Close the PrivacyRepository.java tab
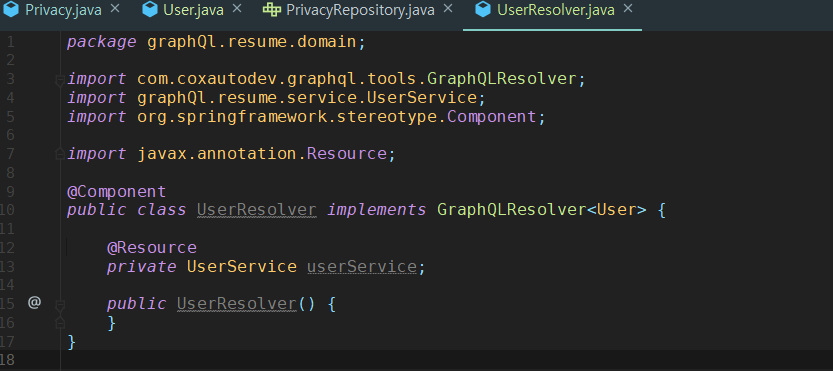The height and width of the screenshot is (371, 833). (x=448, y=9)
